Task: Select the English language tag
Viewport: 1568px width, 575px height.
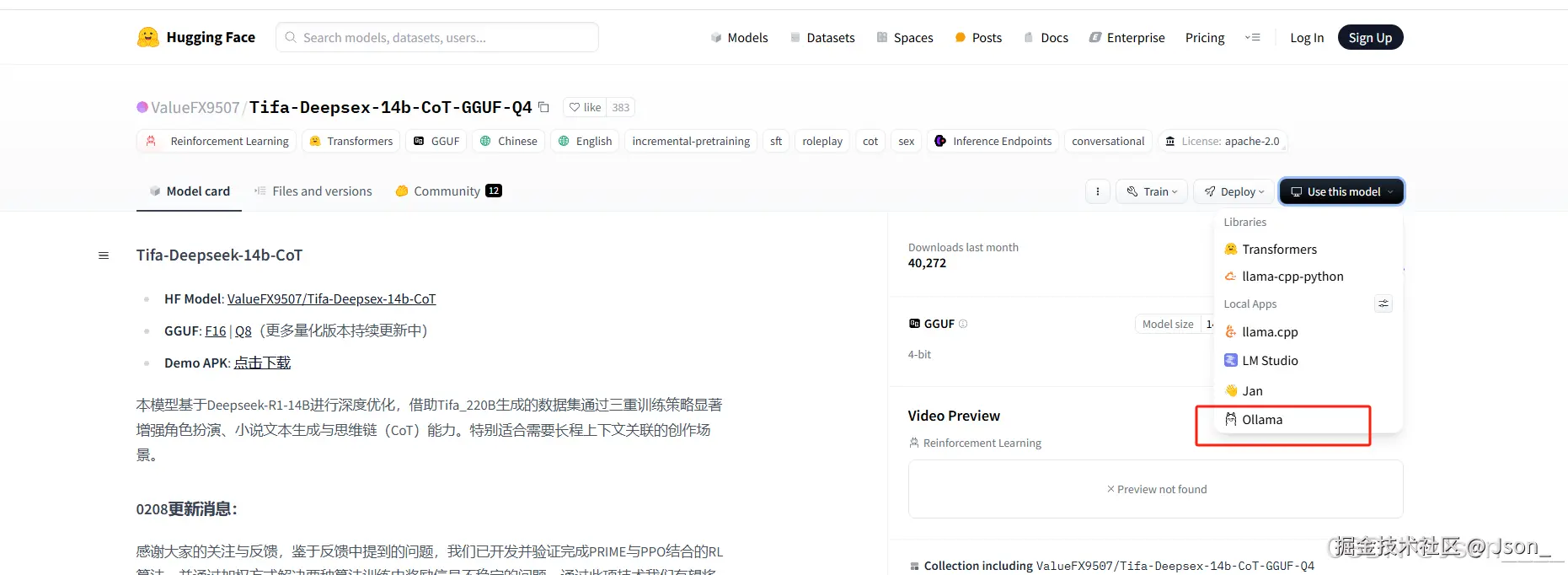Action: [x=586, y=141]
